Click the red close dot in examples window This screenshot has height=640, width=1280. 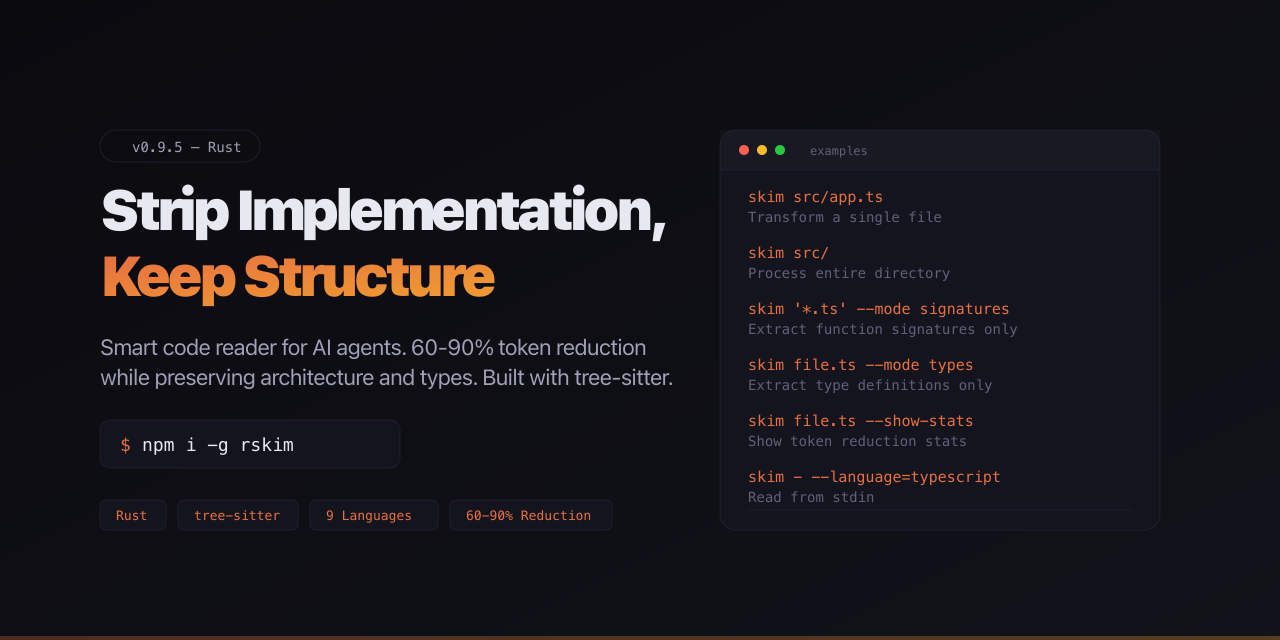point(744,150)
